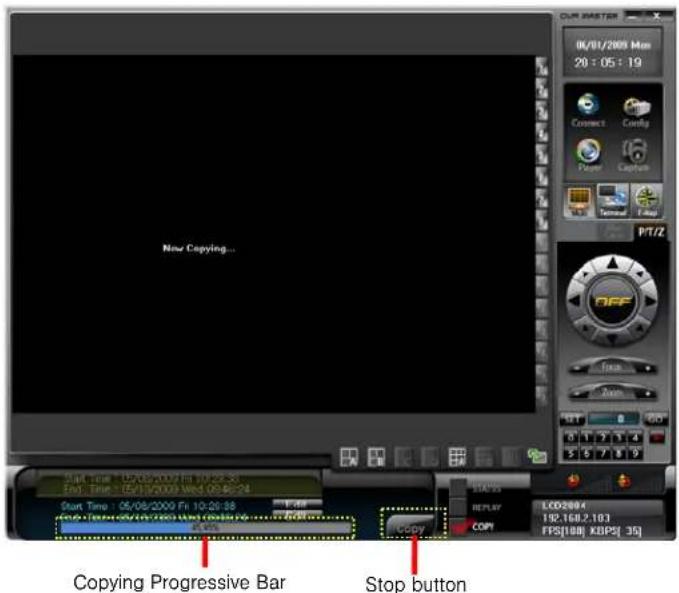The width and height of the screenshot is (679, 593).
Task: Click keypad digit 3
Action: pyautogui.click(x=619, y=437)
